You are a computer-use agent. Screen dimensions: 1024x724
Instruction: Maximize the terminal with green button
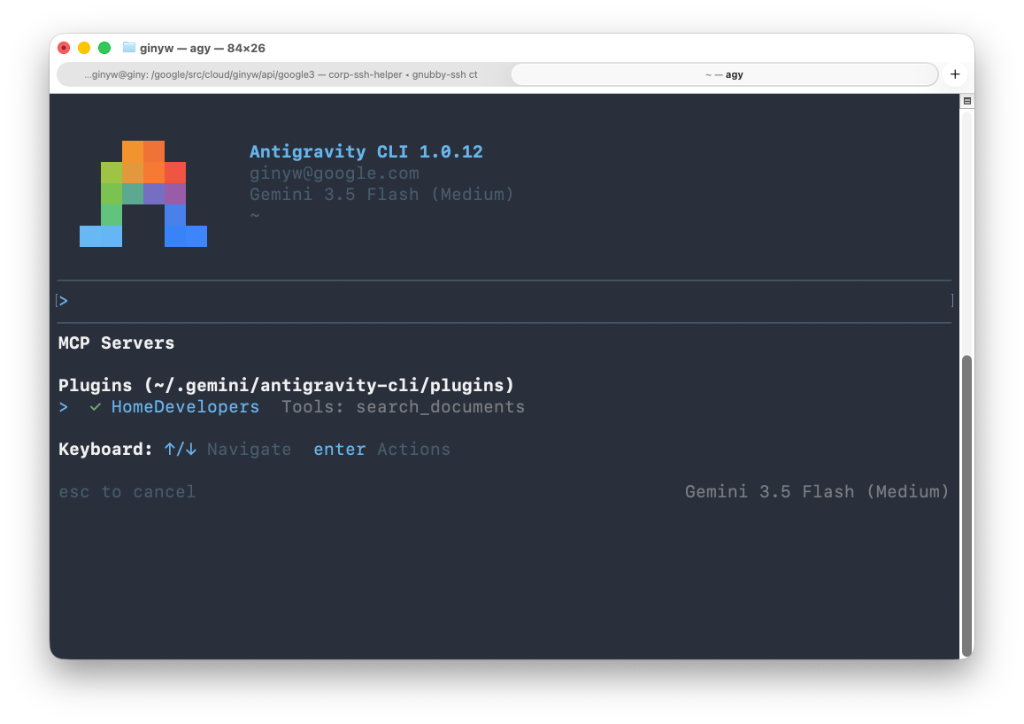(104, 48)
